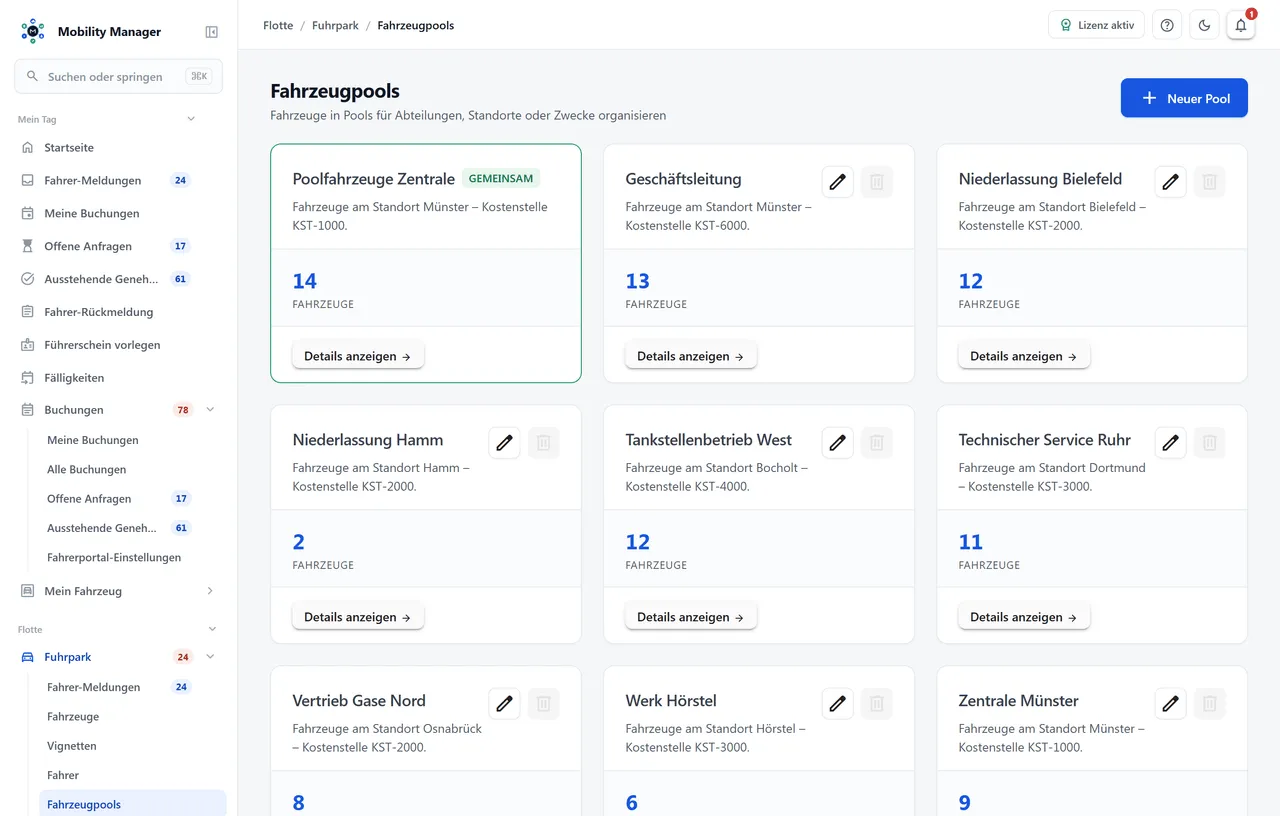The width and height of the screenshot is (1280, 816).
Task: Delete the Tankstellenbetrieb West pool
Action: click(x=877, y=443)
